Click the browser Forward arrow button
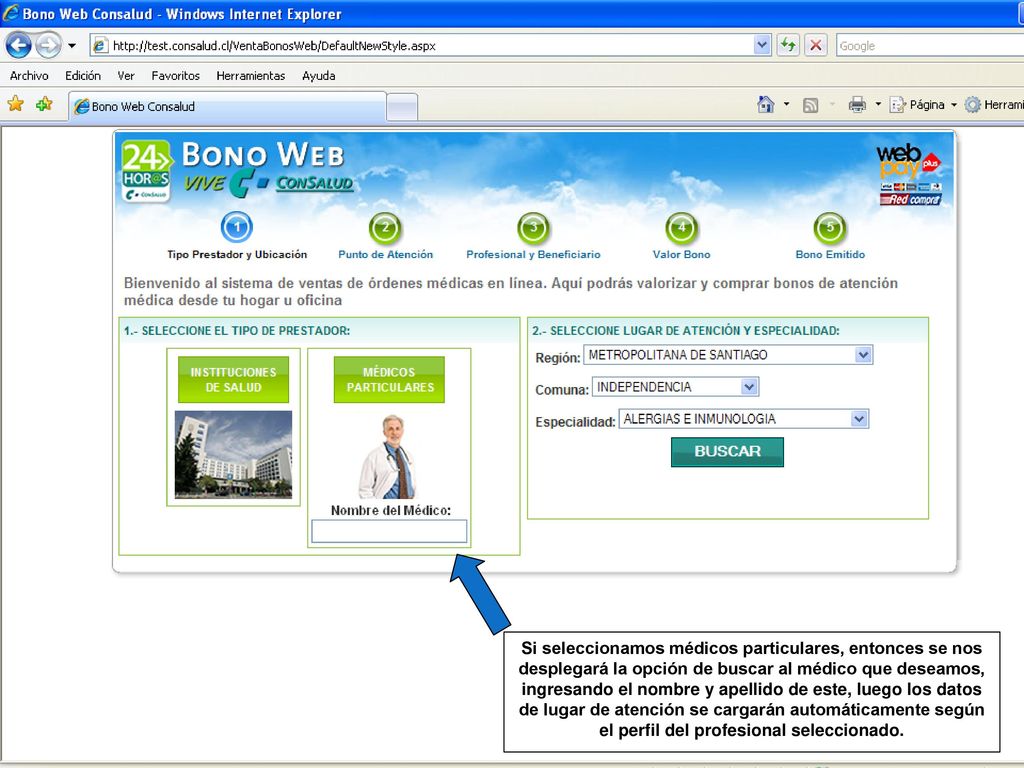This screenshot has height=768, width=1024. click(48, 46)
